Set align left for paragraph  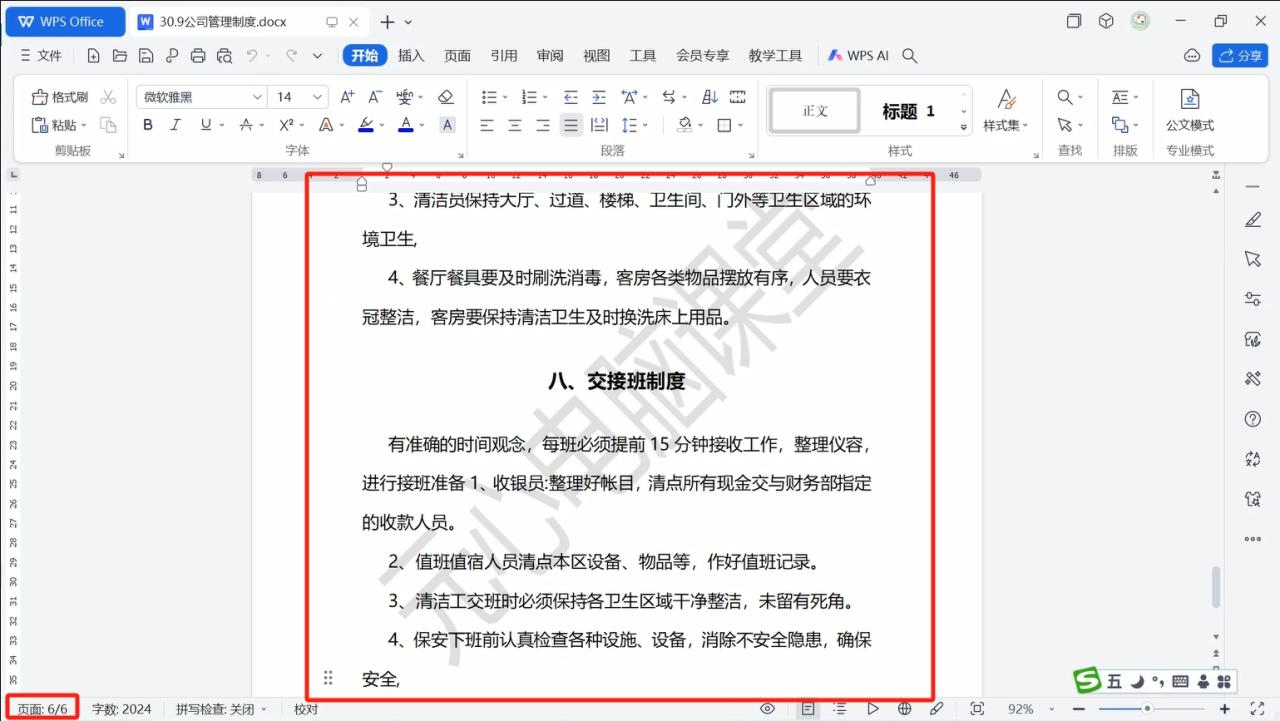pyautogui.click(x=487, y=125)
